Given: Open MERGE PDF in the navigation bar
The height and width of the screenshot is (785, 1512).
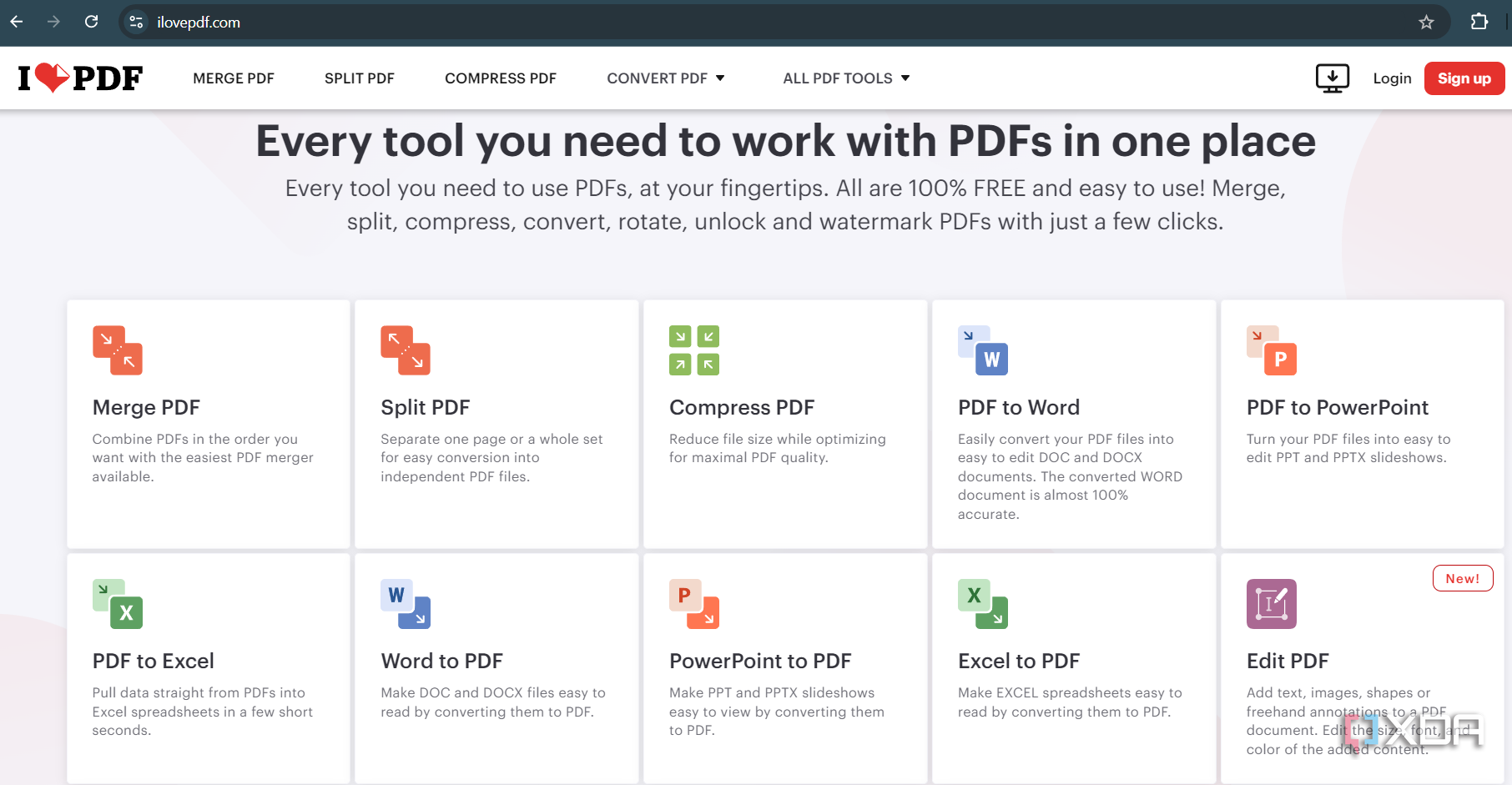Looking at the screenshot, I should pyautogui.click(x=234, y=78).
